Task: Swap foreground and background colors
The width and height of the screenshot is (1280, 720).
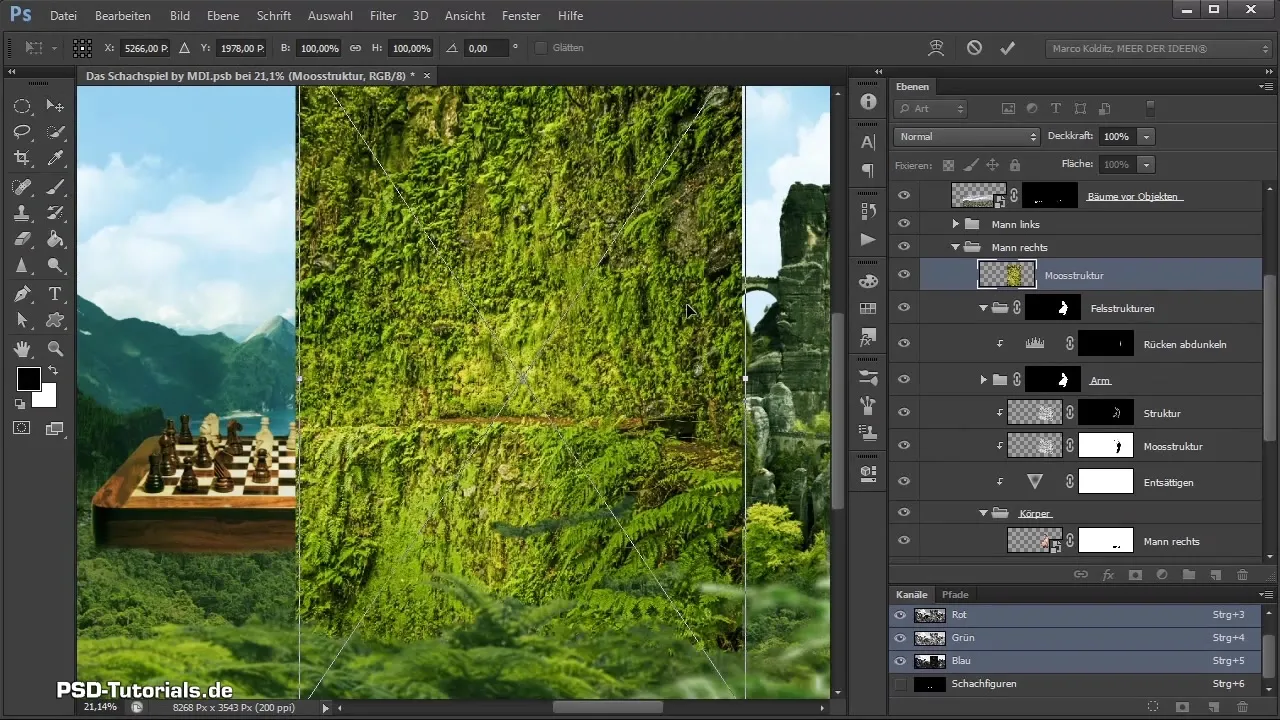Action: tap(52, 371)
